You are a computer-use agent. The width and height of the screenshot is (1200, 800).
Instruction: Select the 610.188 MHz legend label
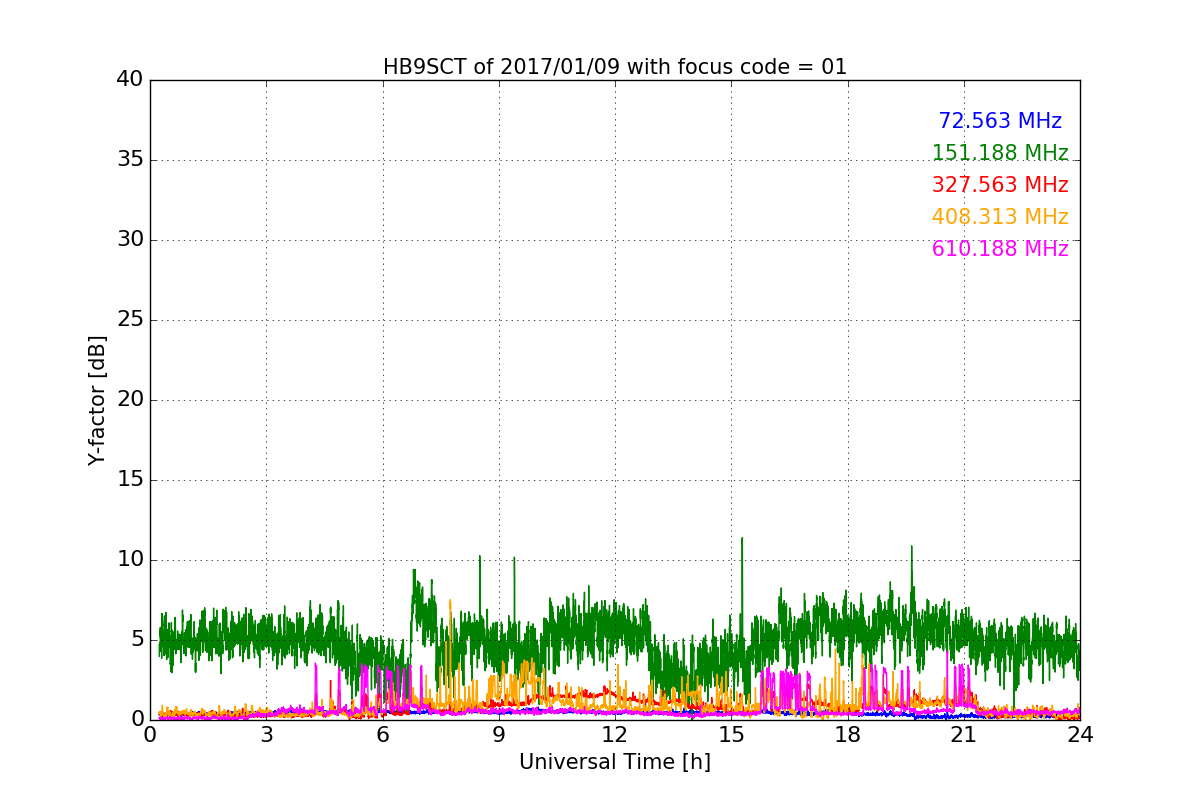pos(1000,249)
